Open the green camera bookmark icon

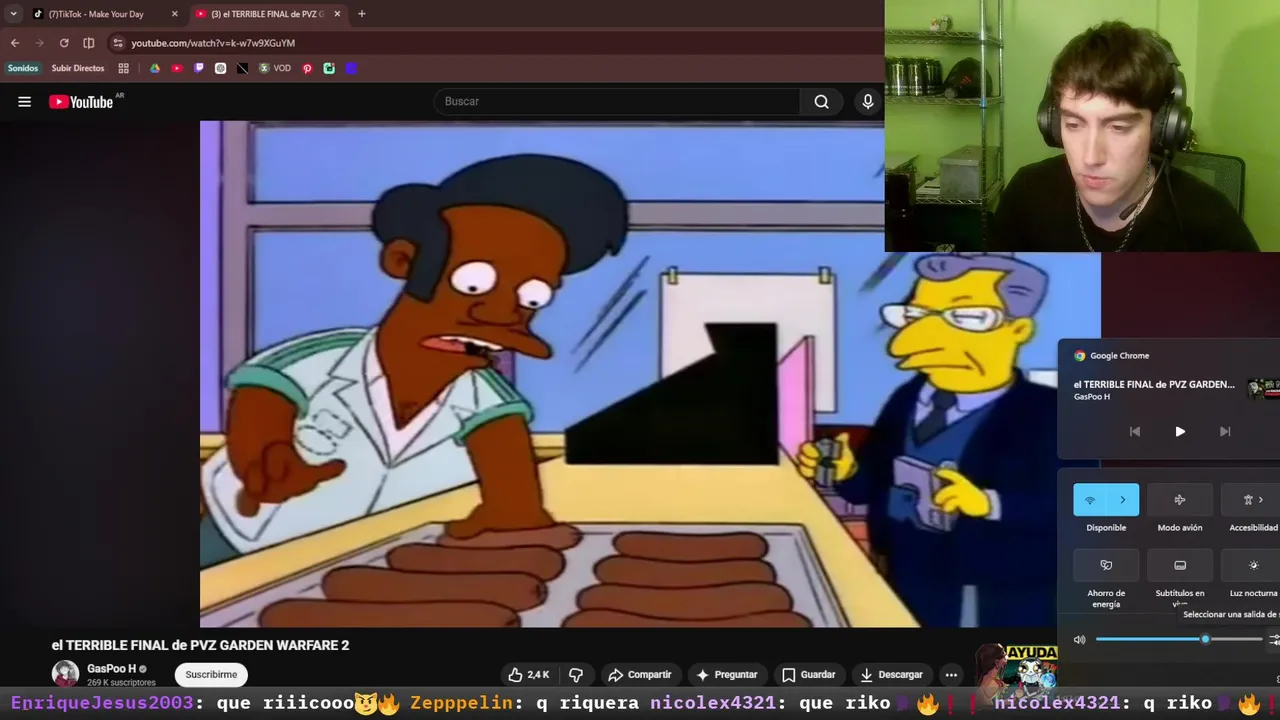point(329,68)
